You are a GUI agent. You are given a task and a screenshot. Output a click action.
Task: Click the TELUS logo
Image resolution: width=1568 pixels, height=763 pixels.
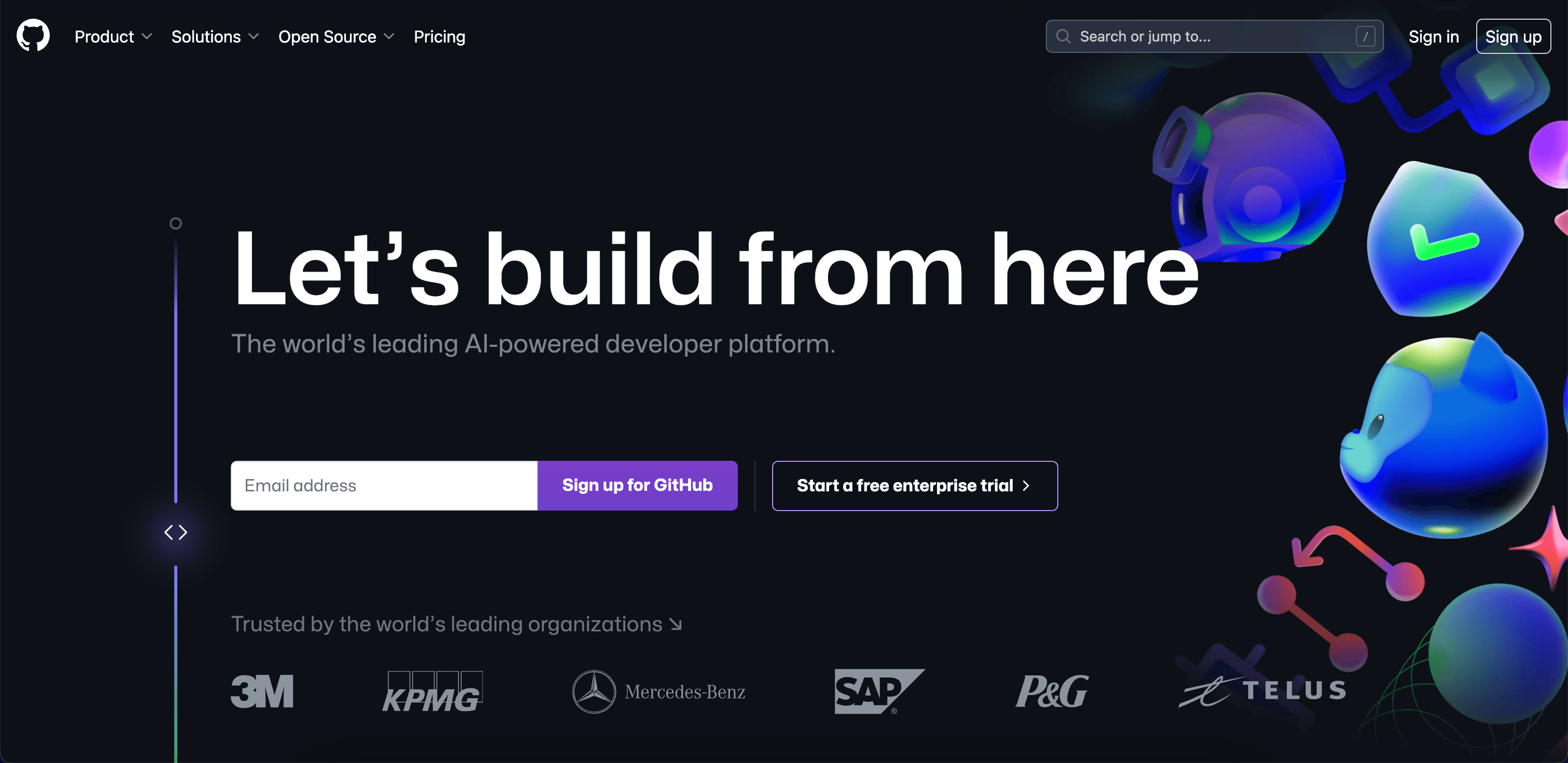click(x=1263, y=691)
